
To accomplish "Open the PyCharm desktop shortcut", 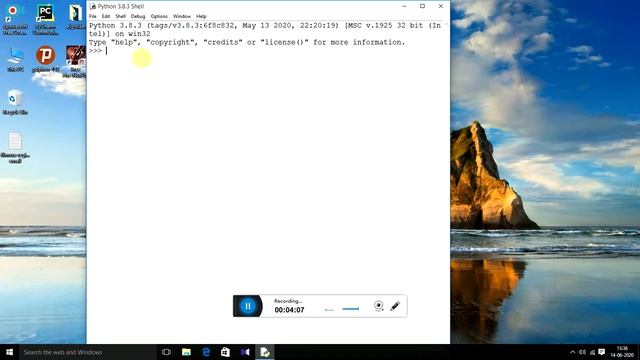I will coord(45,19).
